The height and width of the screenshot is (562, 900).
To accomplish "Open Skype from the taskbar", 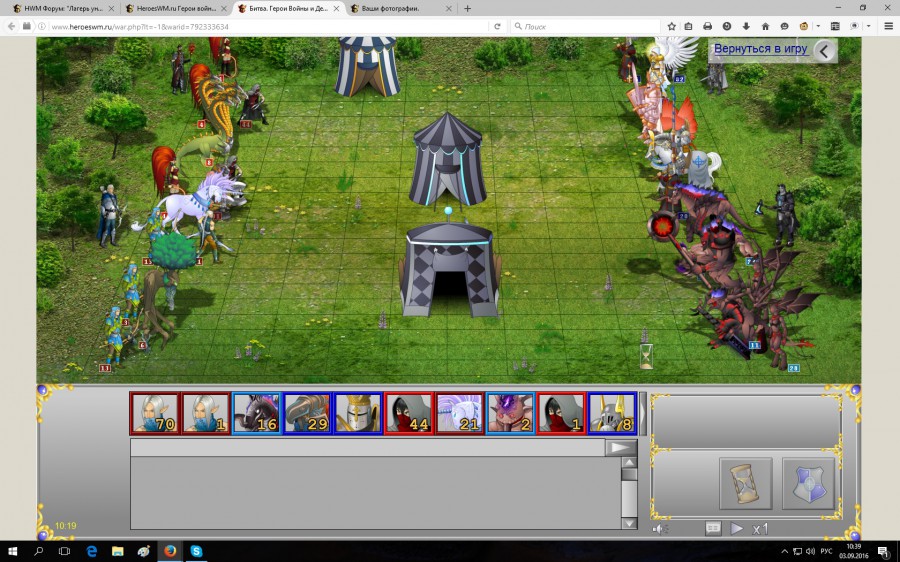I will 196,552.
